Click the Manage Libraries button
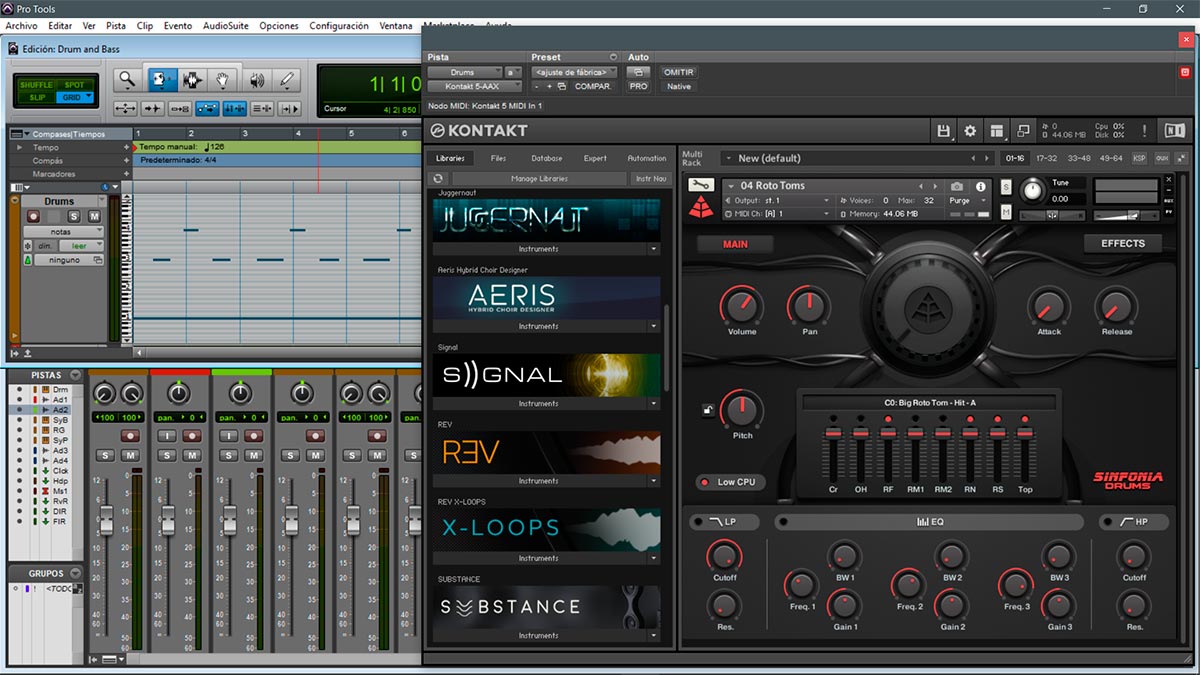This screenshot has height=675, width=1200. tap(539, 178)
